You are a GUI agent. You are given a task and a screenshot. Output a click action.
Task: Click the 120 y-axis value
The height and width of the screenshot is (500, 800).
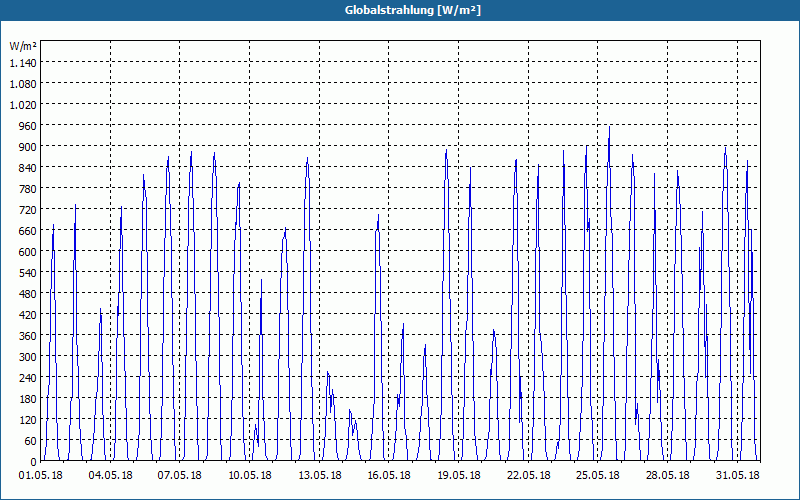tap(28, 420)
